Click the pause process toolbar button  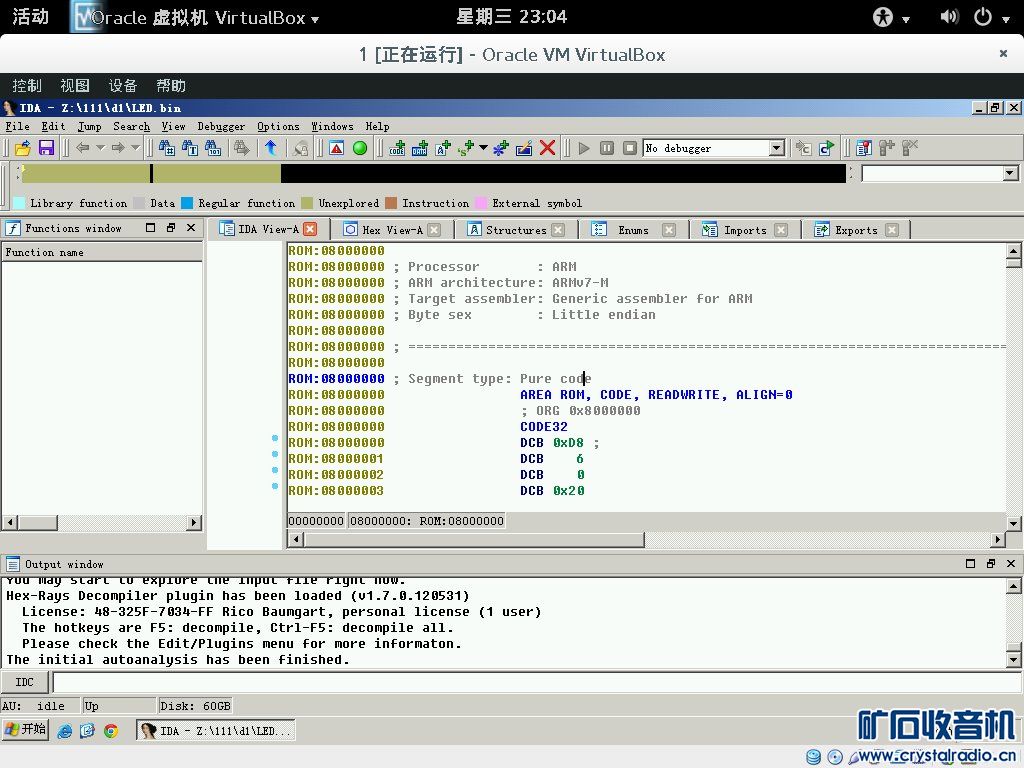(x=607, y=148)
